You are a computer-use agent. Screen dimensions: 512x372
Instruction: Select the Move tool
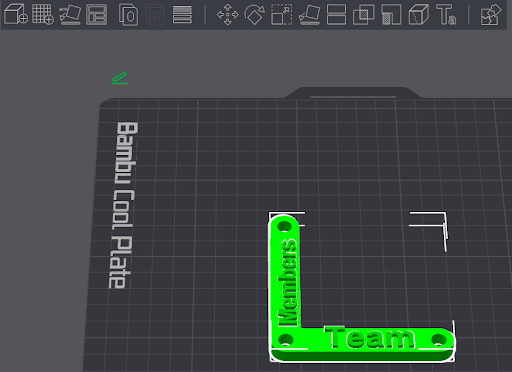227,14
